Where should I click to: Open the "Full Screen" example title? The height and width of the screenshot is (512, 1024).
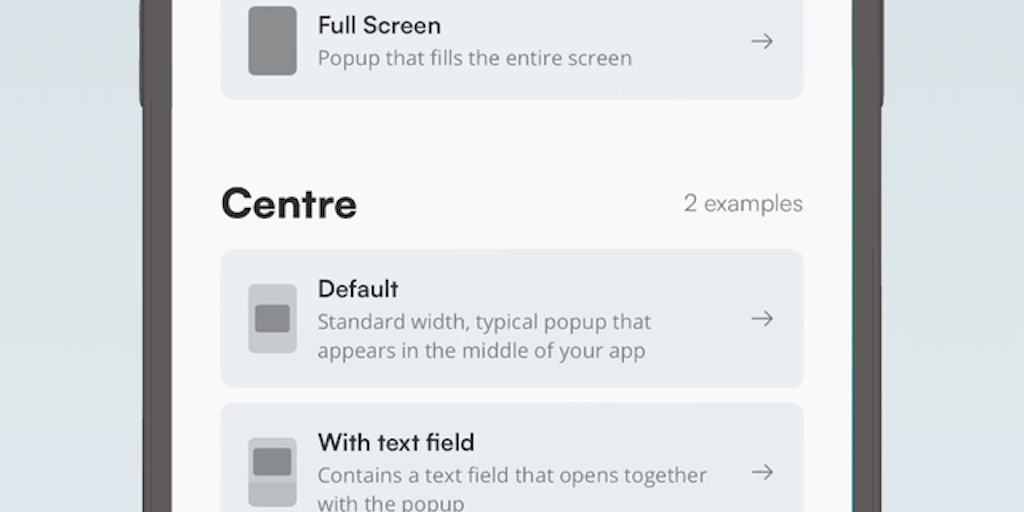pyautogui.click(x=379, y=25)
